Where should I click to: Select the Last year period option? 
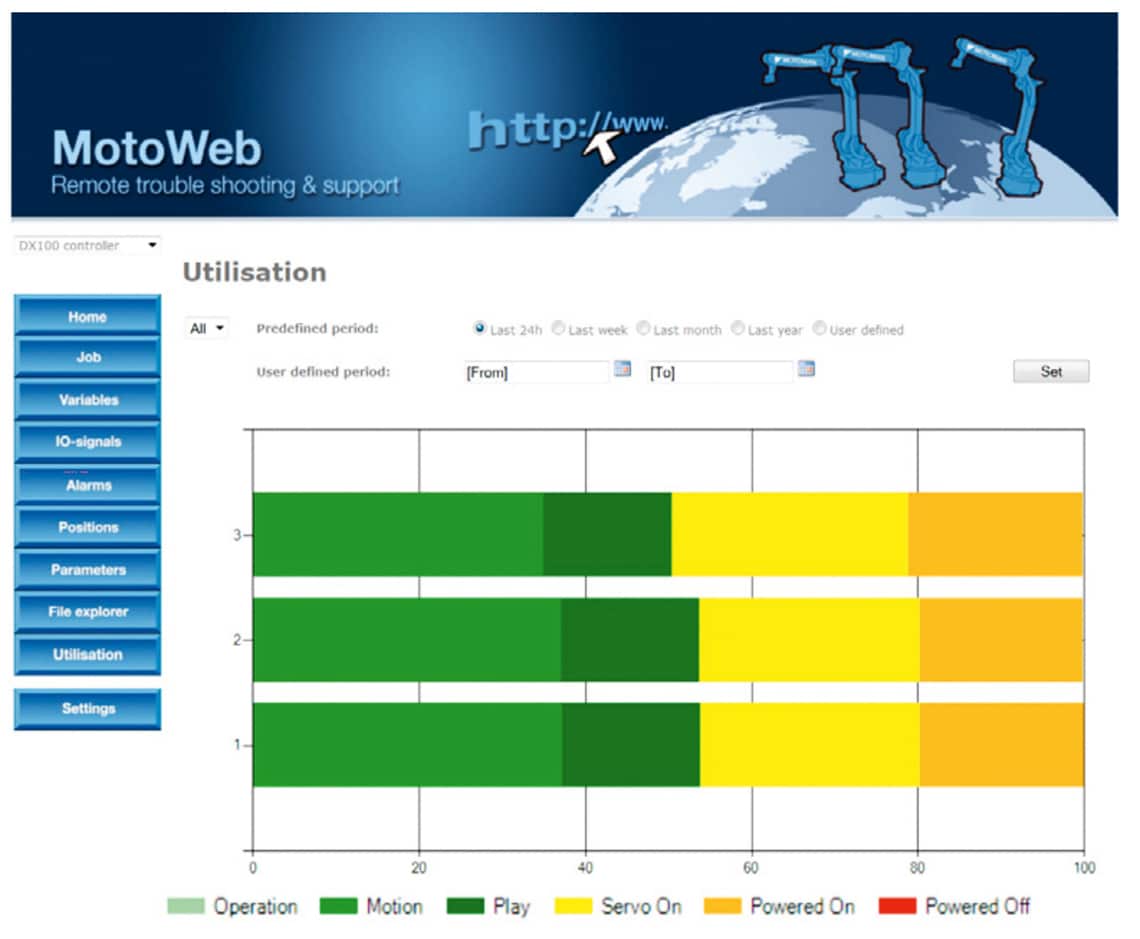point(738,328)
